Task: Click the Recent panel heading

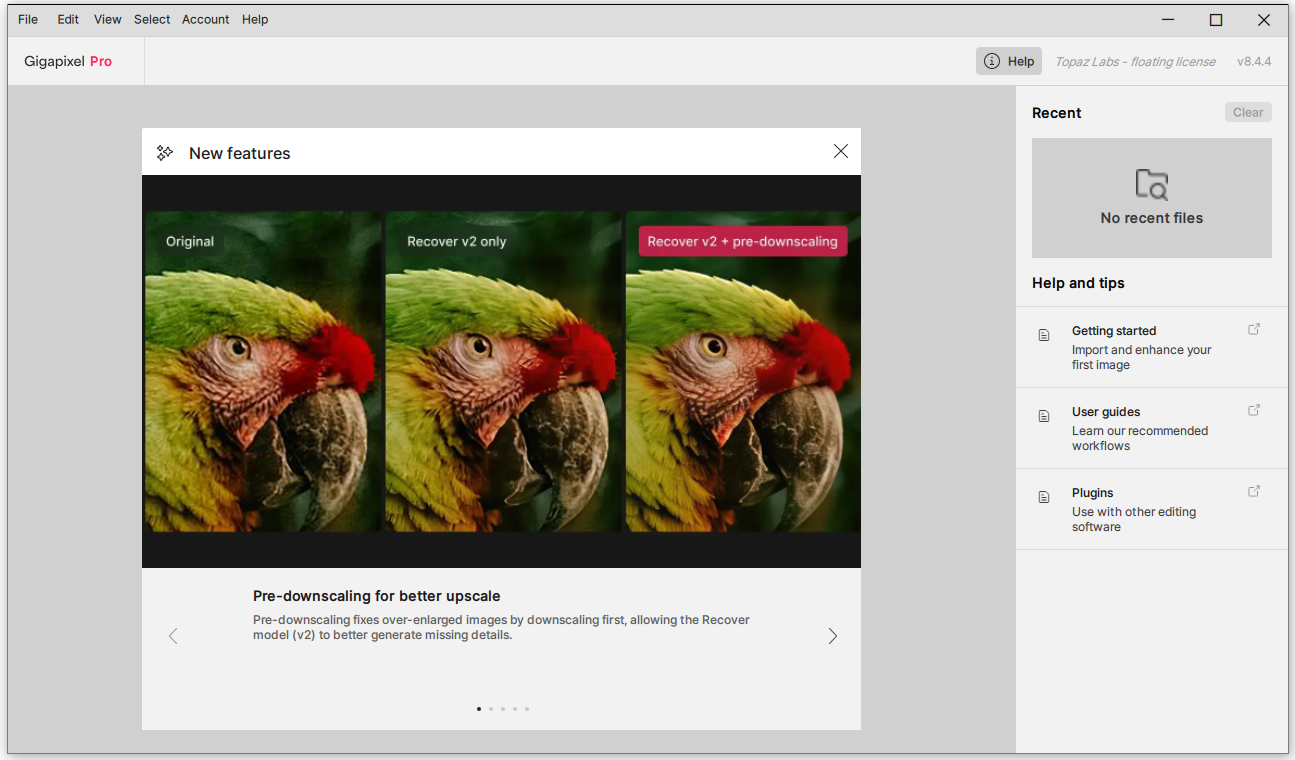Action: click(x=1057, y=113)
